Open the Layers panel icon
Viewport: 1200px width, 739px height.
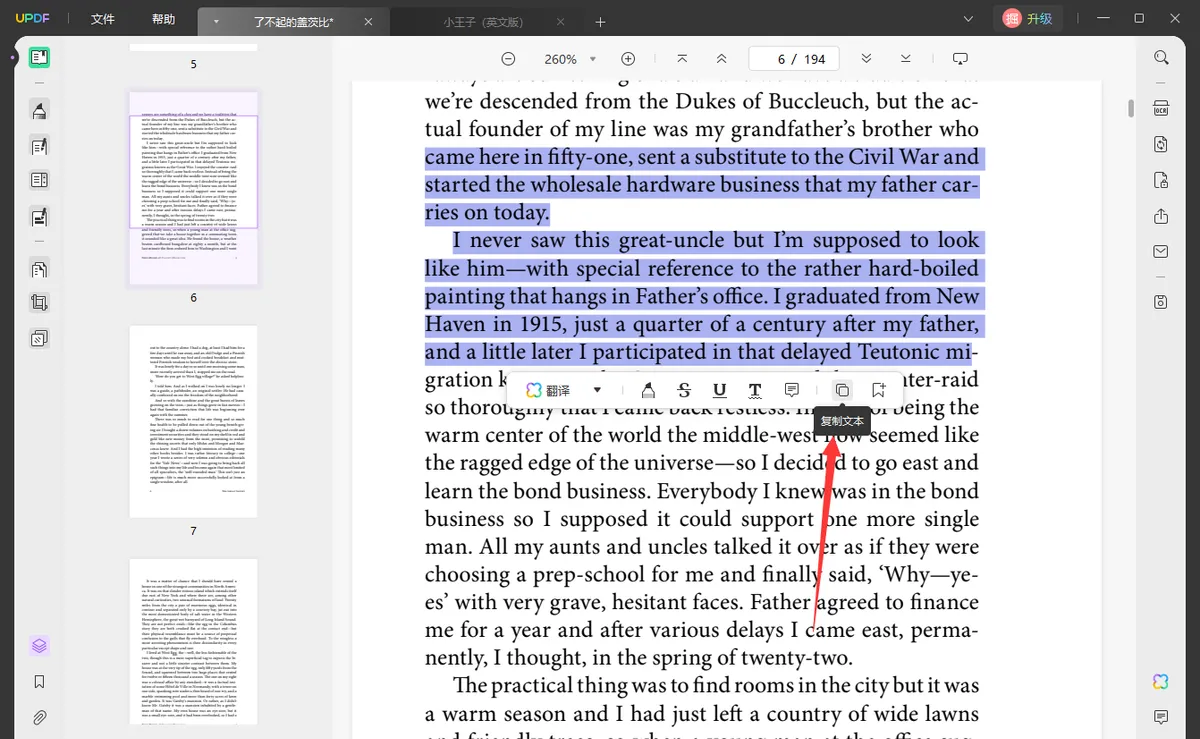pos(40,646)
